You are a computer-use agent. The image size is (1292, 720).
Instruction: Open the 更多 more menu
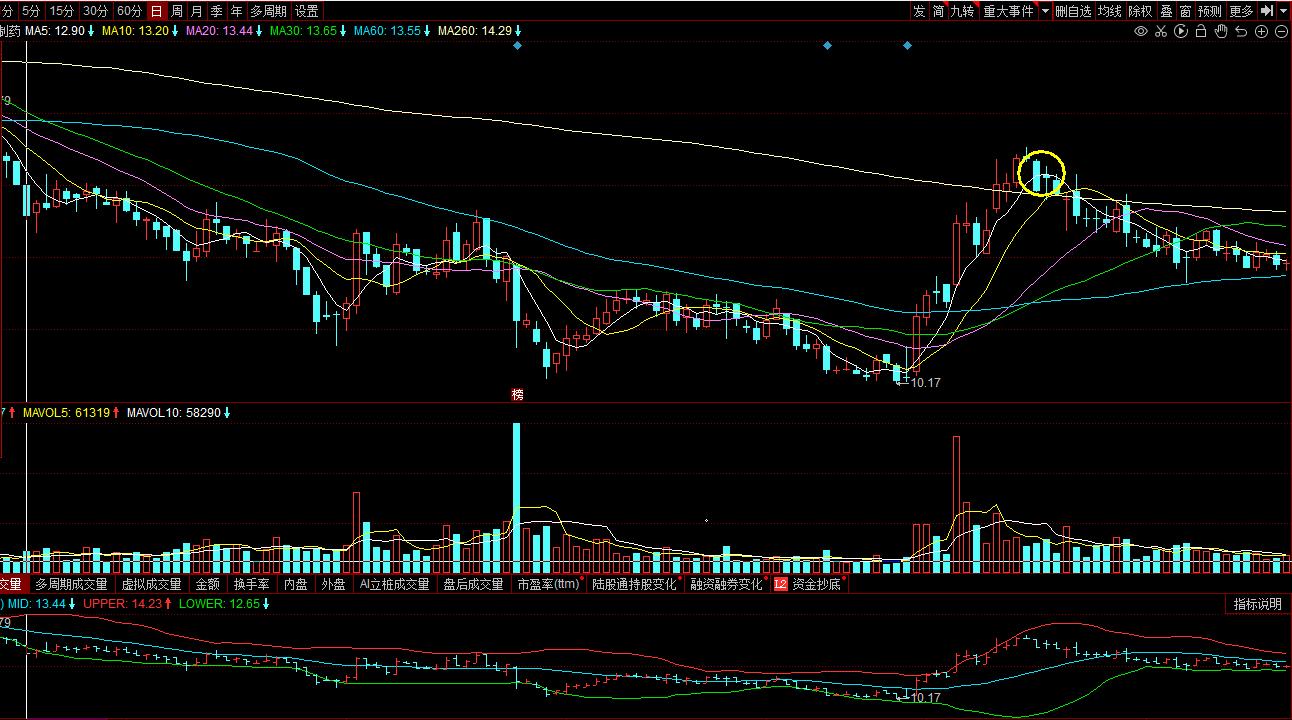click(x=1241, y=11)
